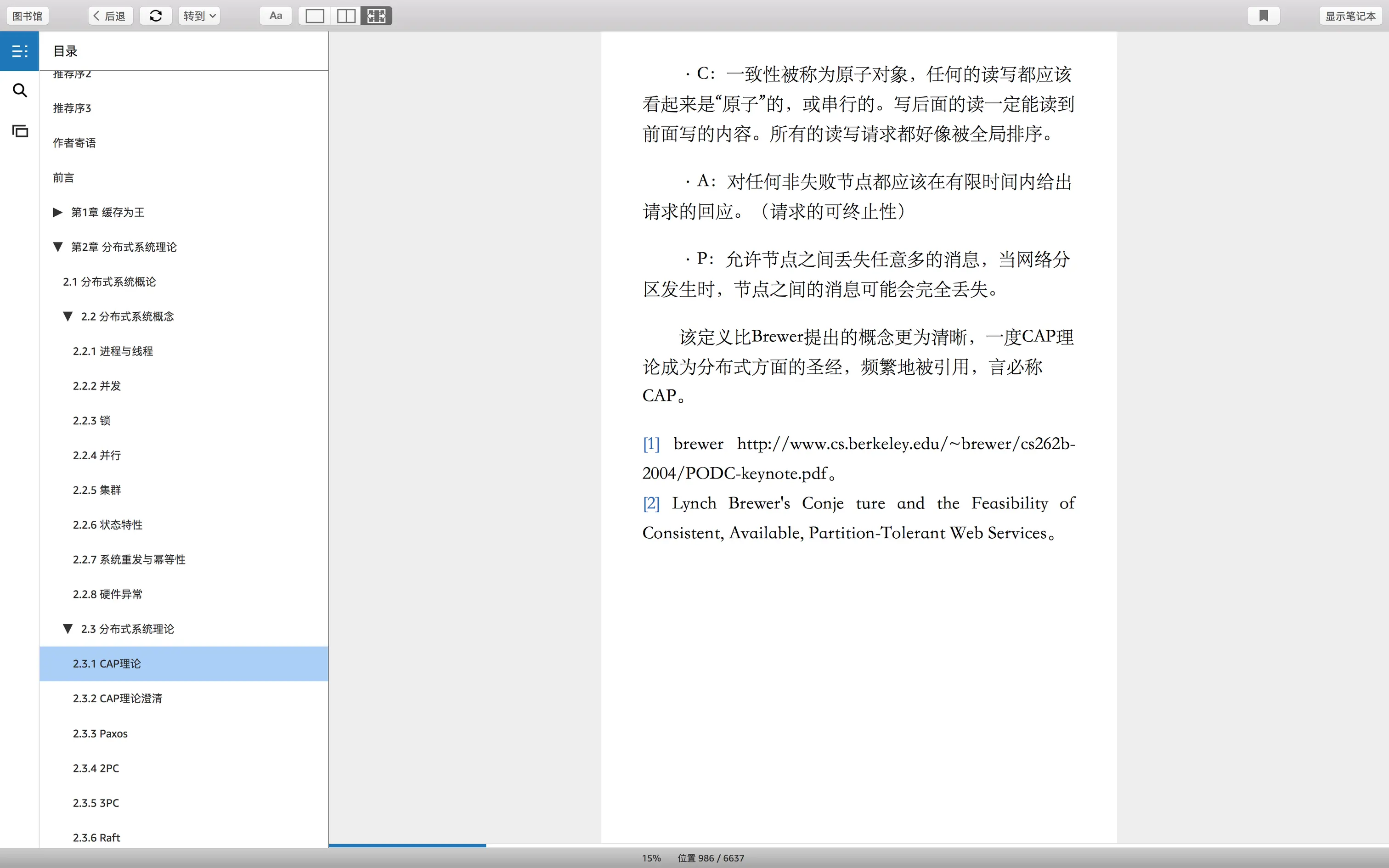The width and height of the screenshot is (1389, 868).
Task: Collapse the 第2章 分布式系统理论 chapter
Action: click(x=57, y=247)
